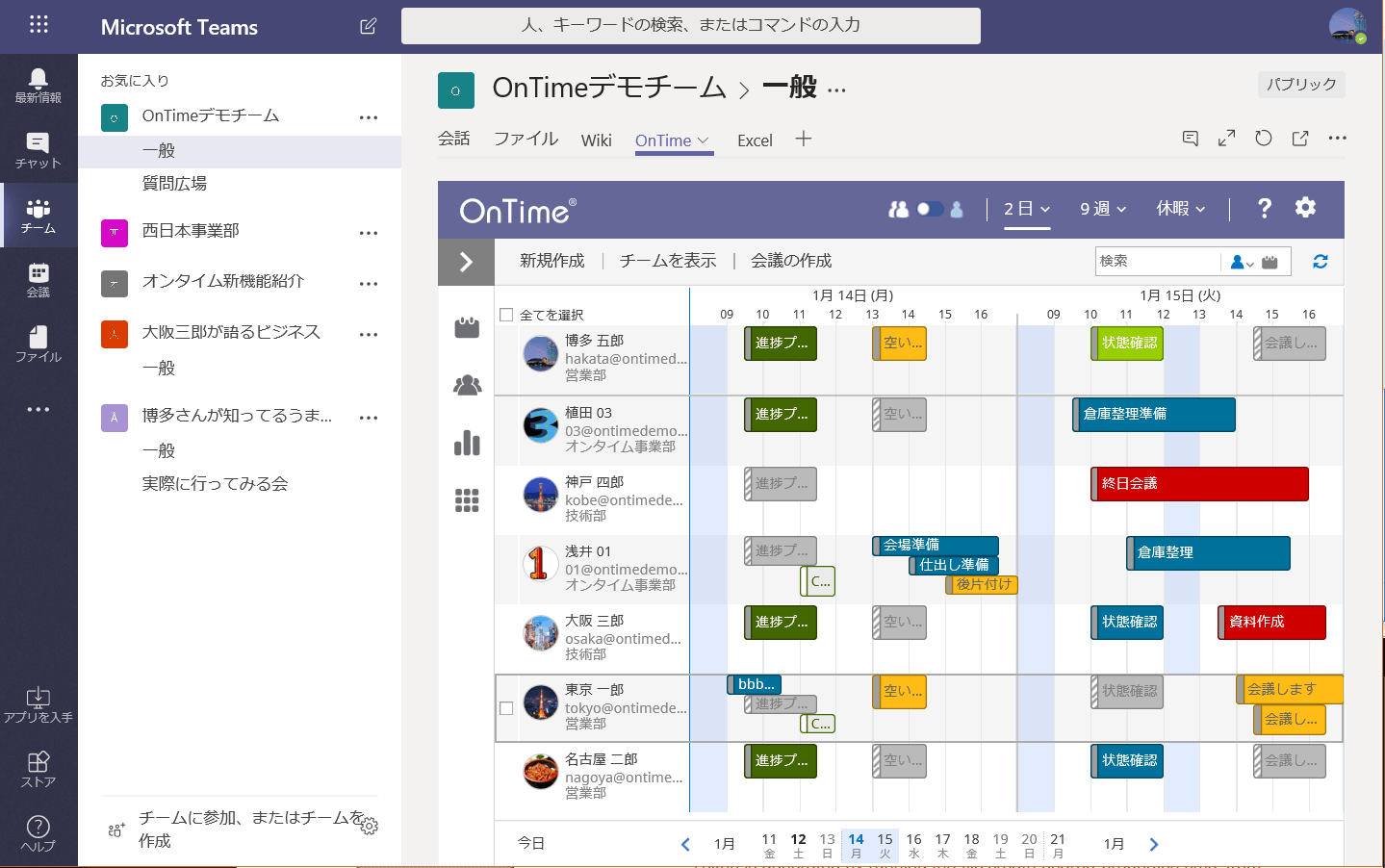This screenshot has height=868, width=1385.
Task: Check the 全てを選択 checkbox
Action: [505, 314]
